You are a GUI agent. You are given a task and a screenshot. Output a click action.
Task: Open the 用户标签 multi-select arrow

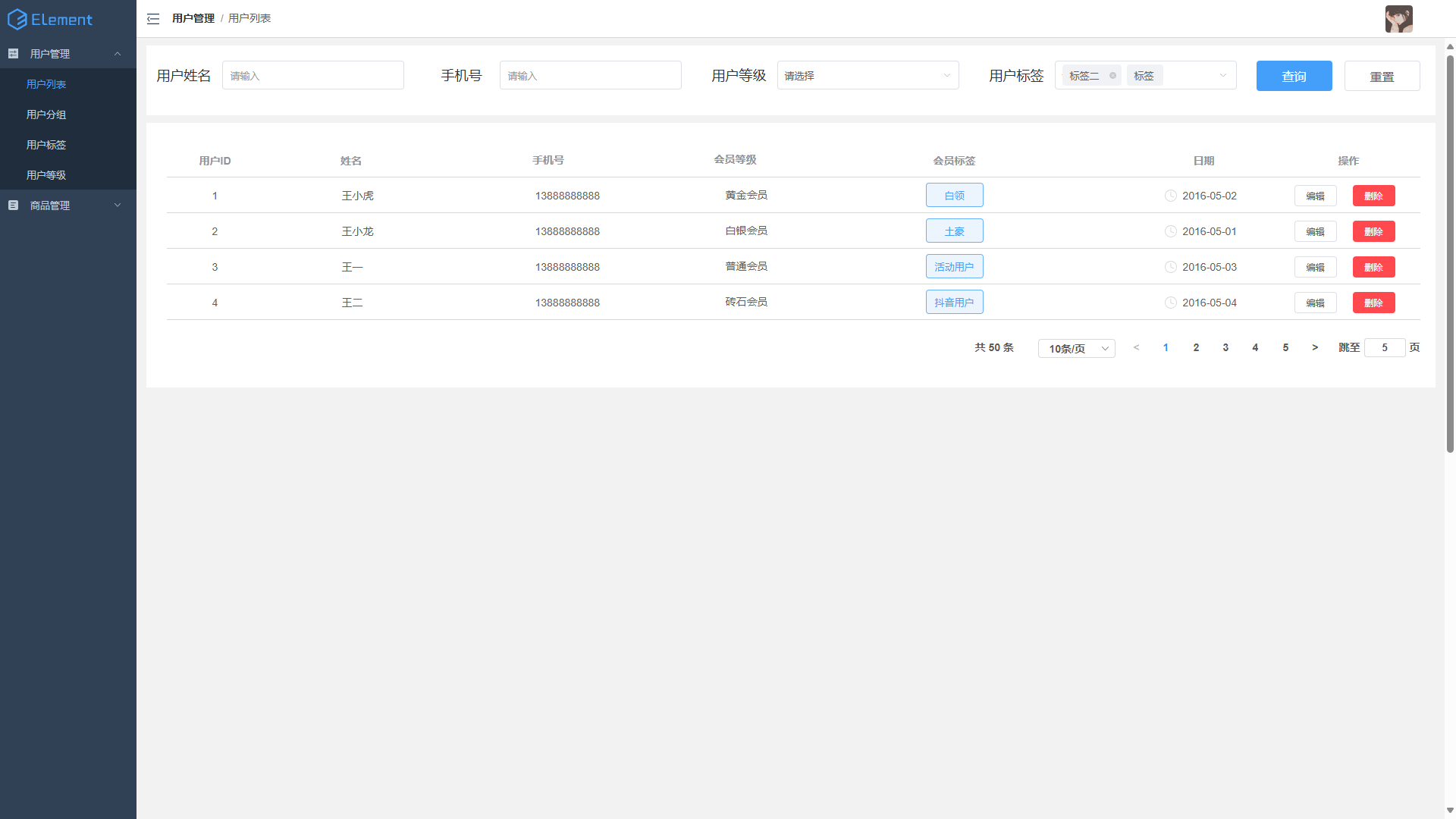pyautogui.click(x=1222, y=76)
